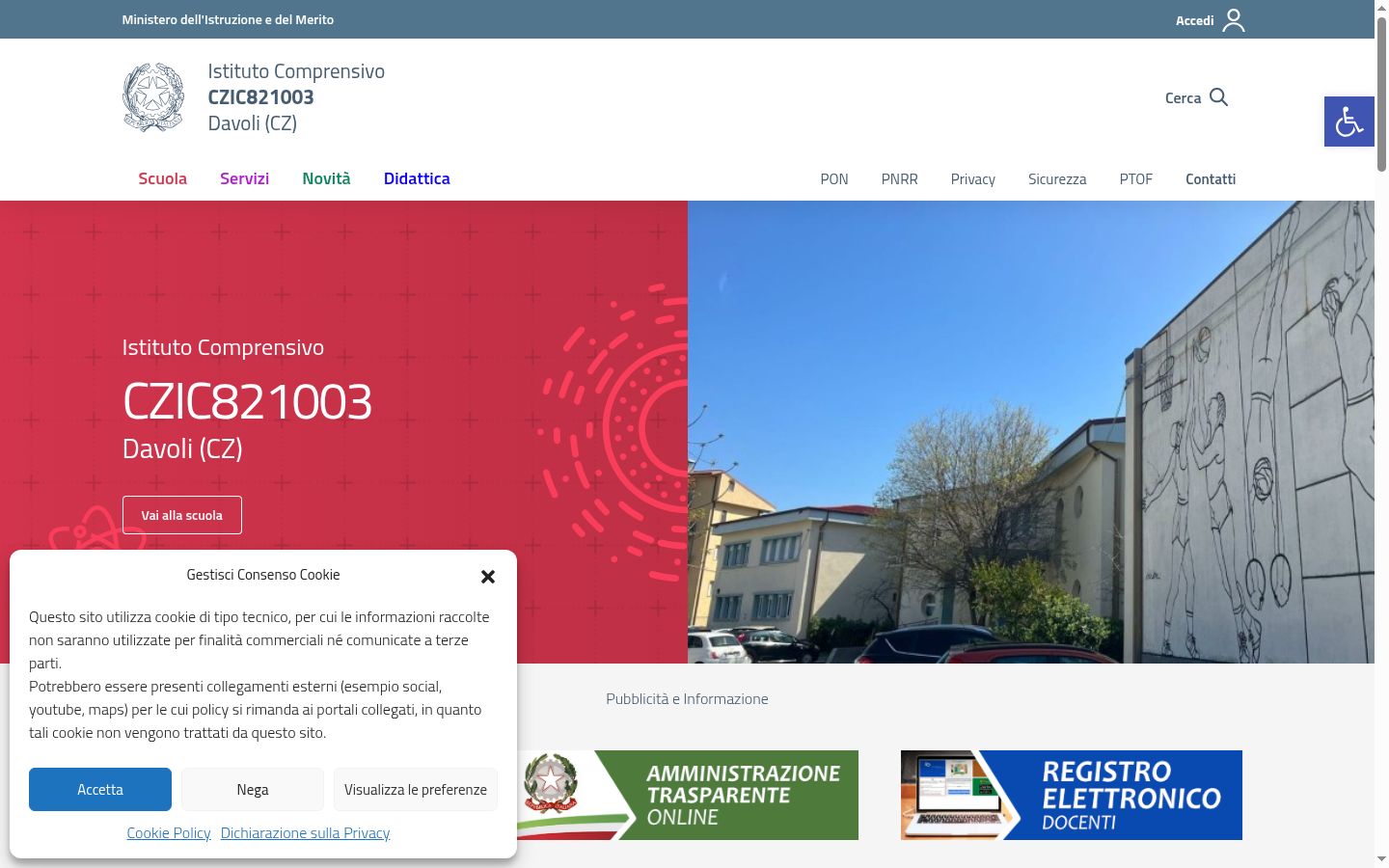
Task: Accept cookies with the Accetta button
Action: 100,790
